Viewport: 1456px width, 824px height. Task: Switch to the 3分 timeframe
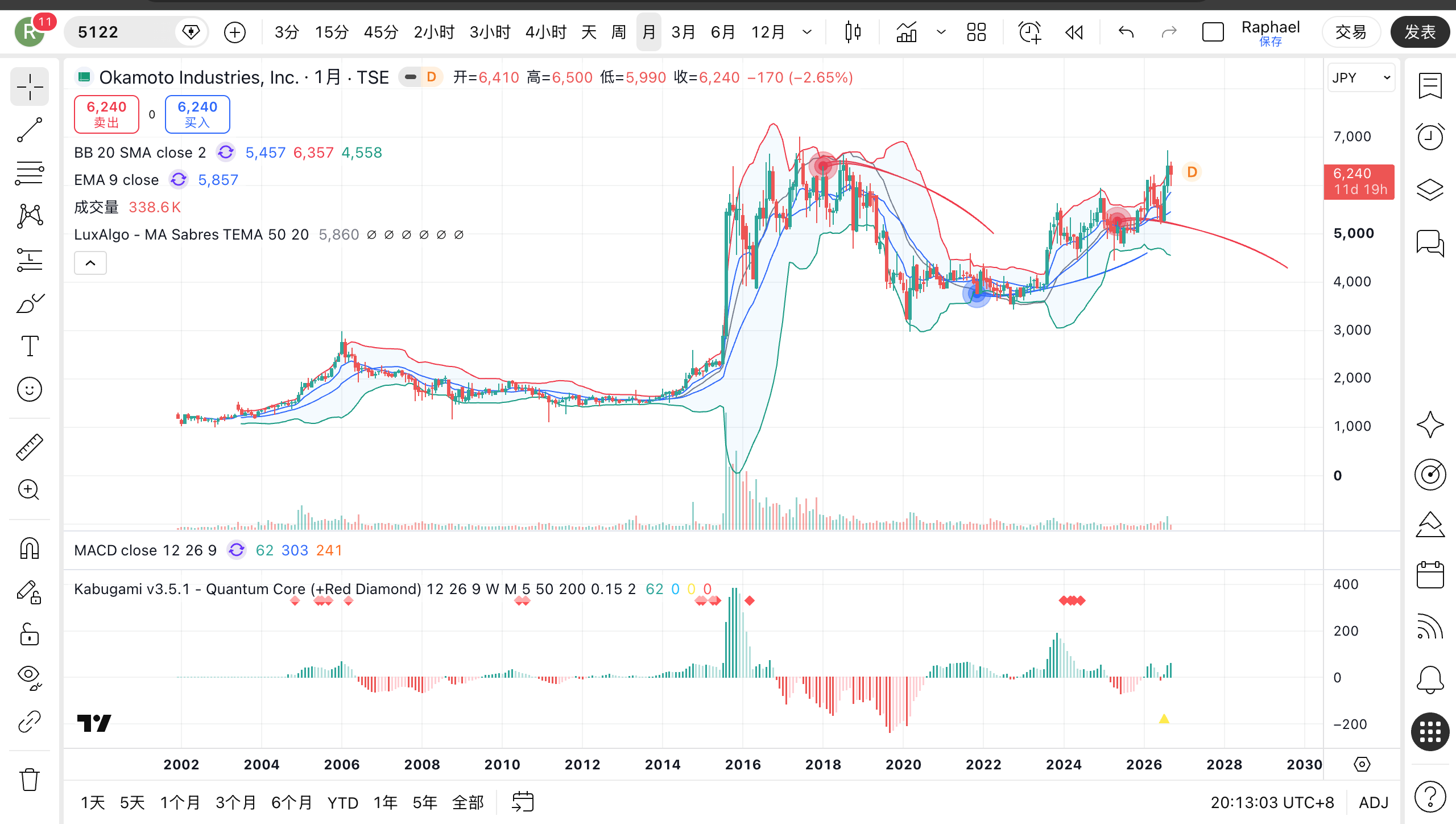pos(287,32)
